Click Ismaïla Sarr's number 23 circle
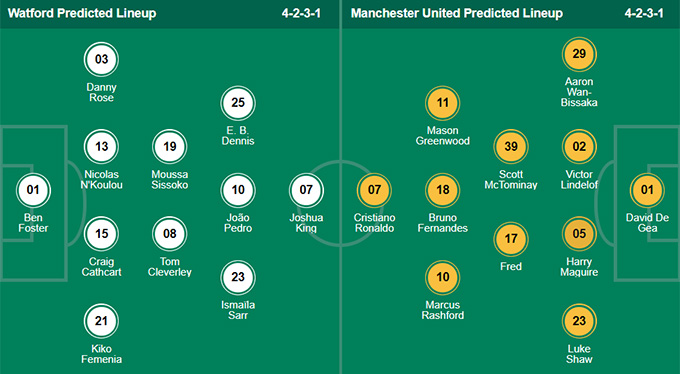Screen dimensions: 680x374 (238, 277)
